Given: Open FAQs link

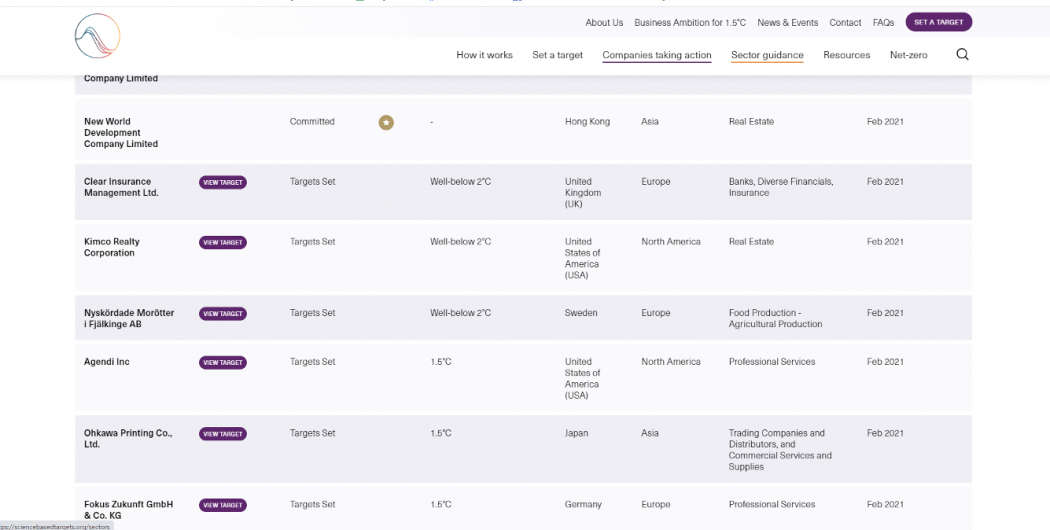Looking at the screenshot, I should (883, 23).
